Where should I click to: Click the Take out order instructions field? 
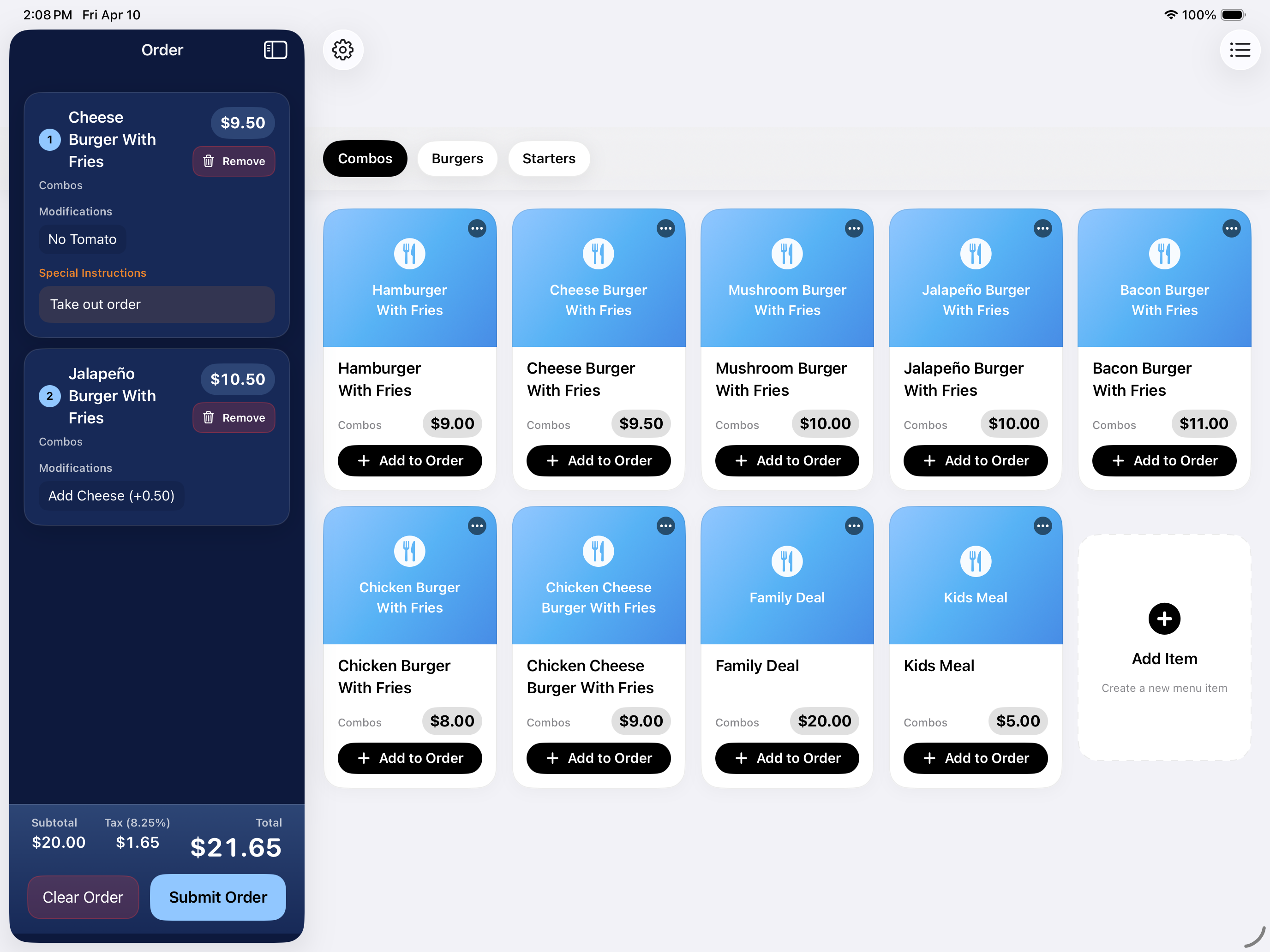tap(156, 304)
